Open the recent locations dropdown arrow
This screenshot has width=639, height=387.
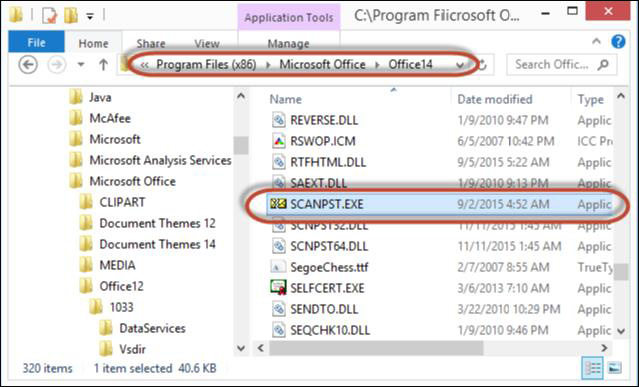[81, 65]
